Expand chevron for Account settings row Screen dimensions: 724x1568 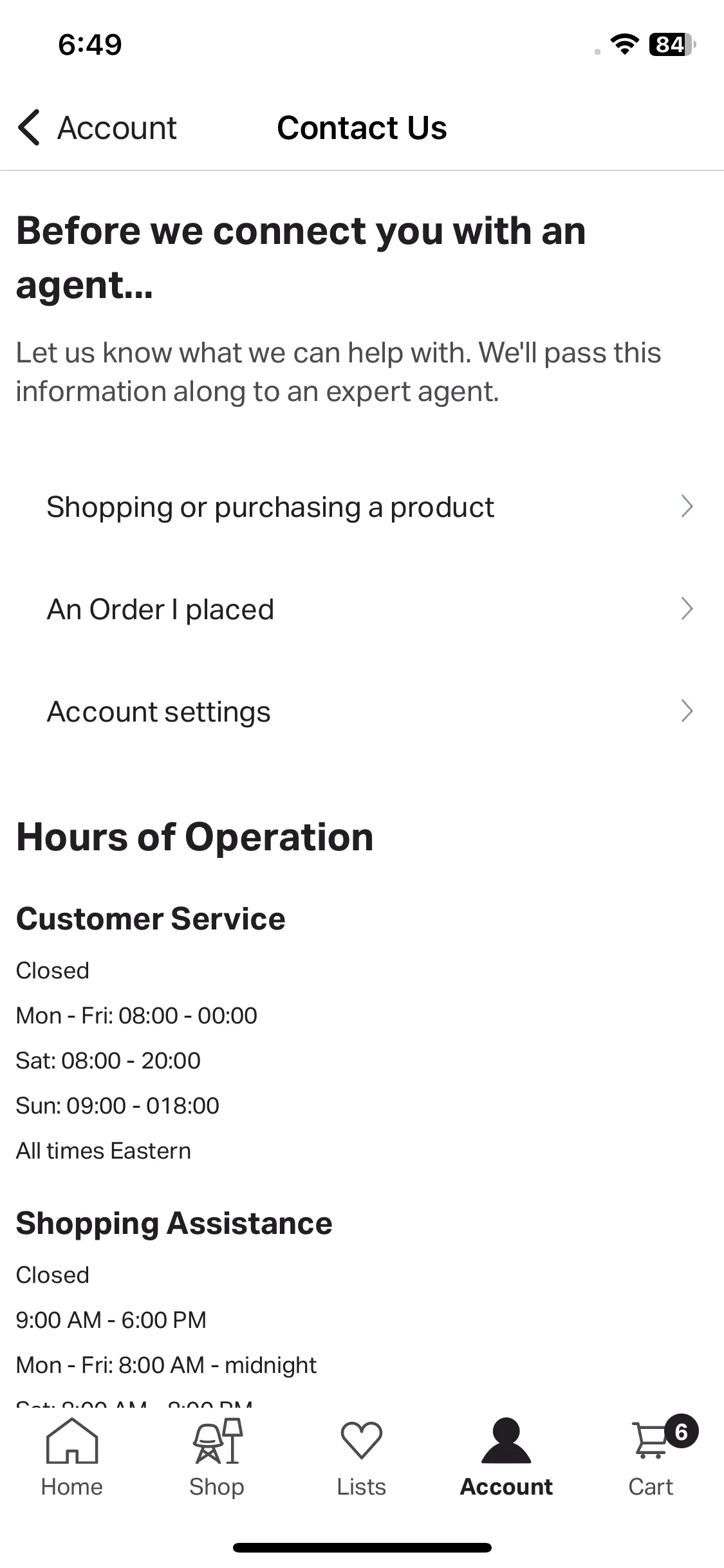(x=687, y=711)
